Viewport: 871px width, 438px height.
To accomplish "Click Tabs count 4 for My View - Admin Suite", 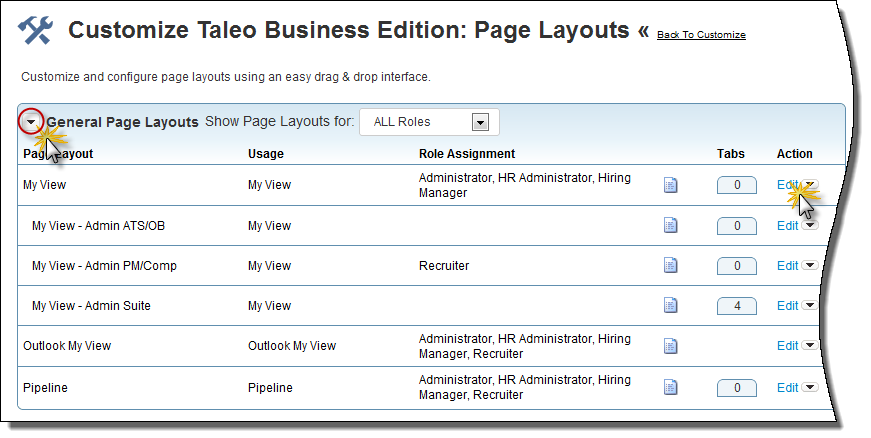I will [x=737, y=306].
